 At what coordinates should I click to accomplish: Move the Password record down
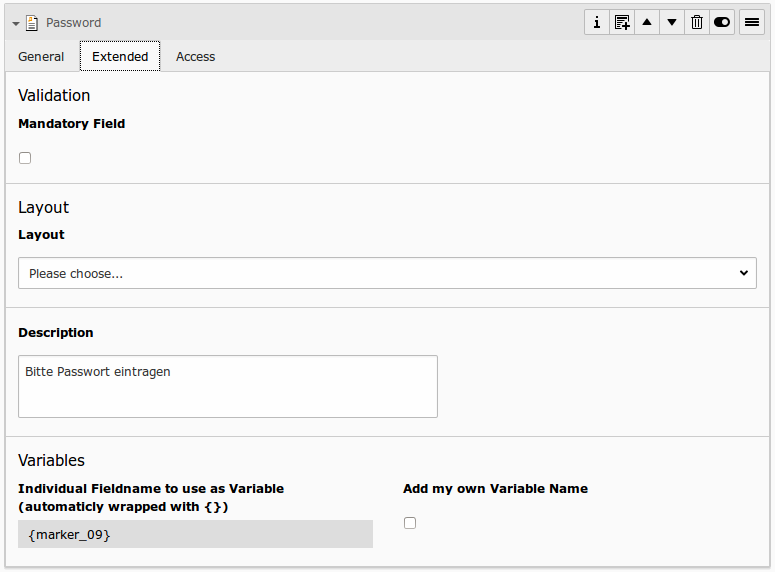tap(672, 22)
